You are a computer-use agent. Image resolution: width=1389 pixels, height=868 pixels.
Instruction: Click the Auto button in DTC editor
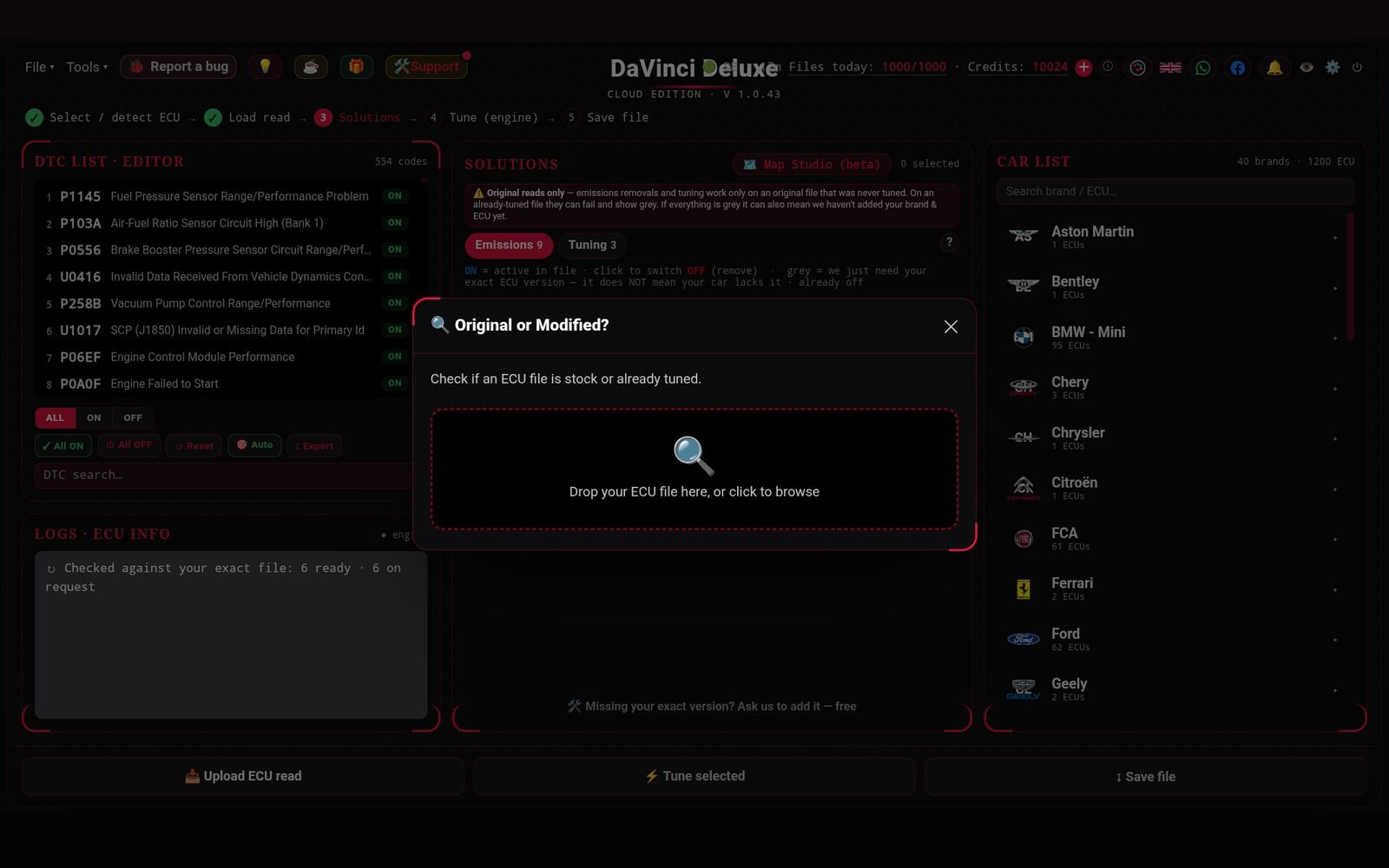tap(254, 445)
